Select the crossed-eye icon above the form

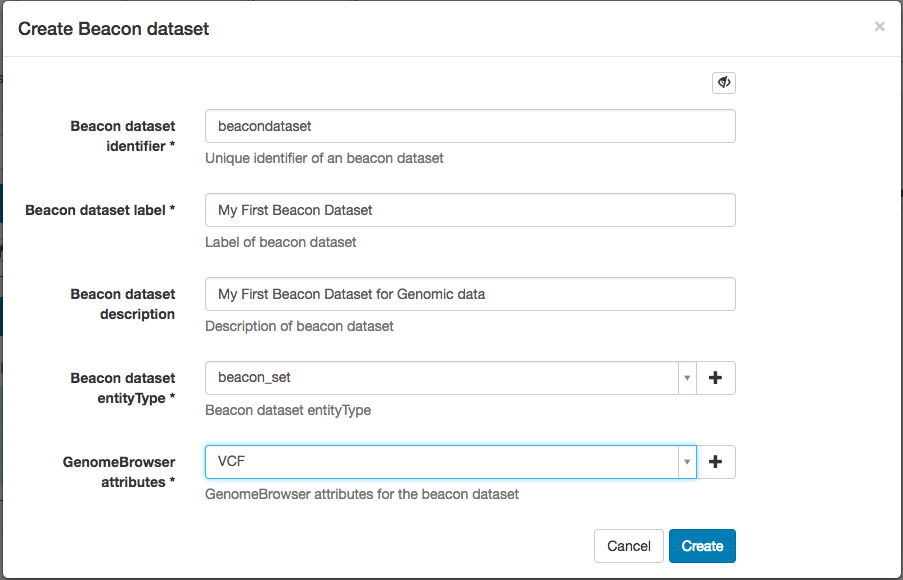tap(723, 82)
